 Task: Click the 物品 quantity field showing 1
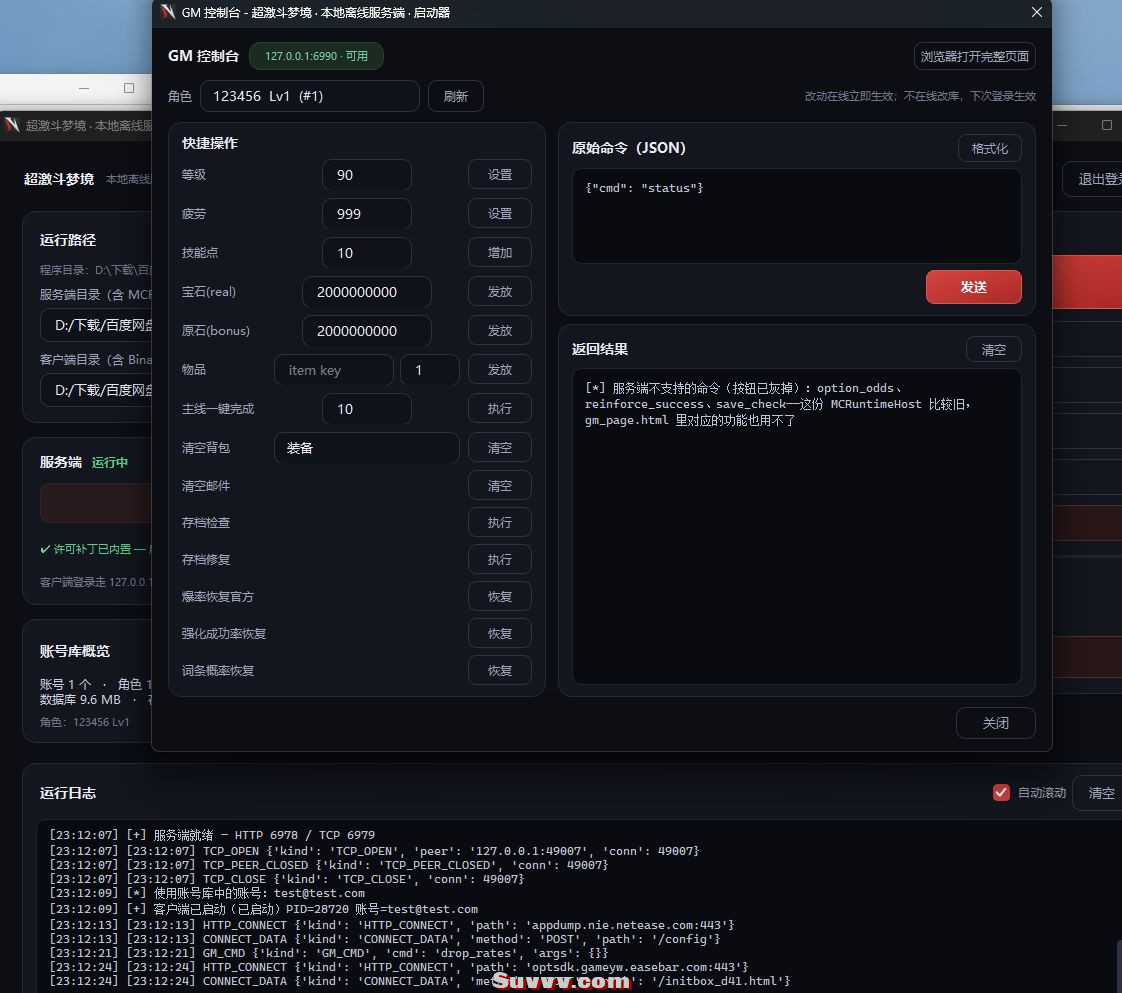[429, 370]
